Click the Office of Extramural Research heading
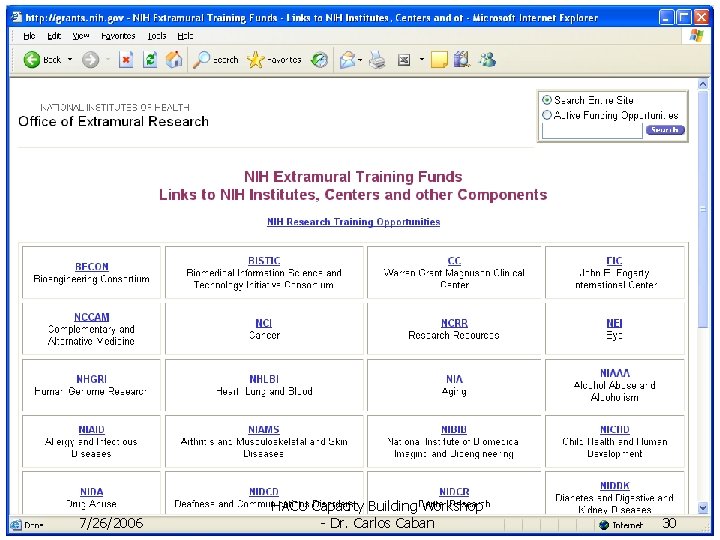Viewport: 720px width, 540px height. pos(113,121)
